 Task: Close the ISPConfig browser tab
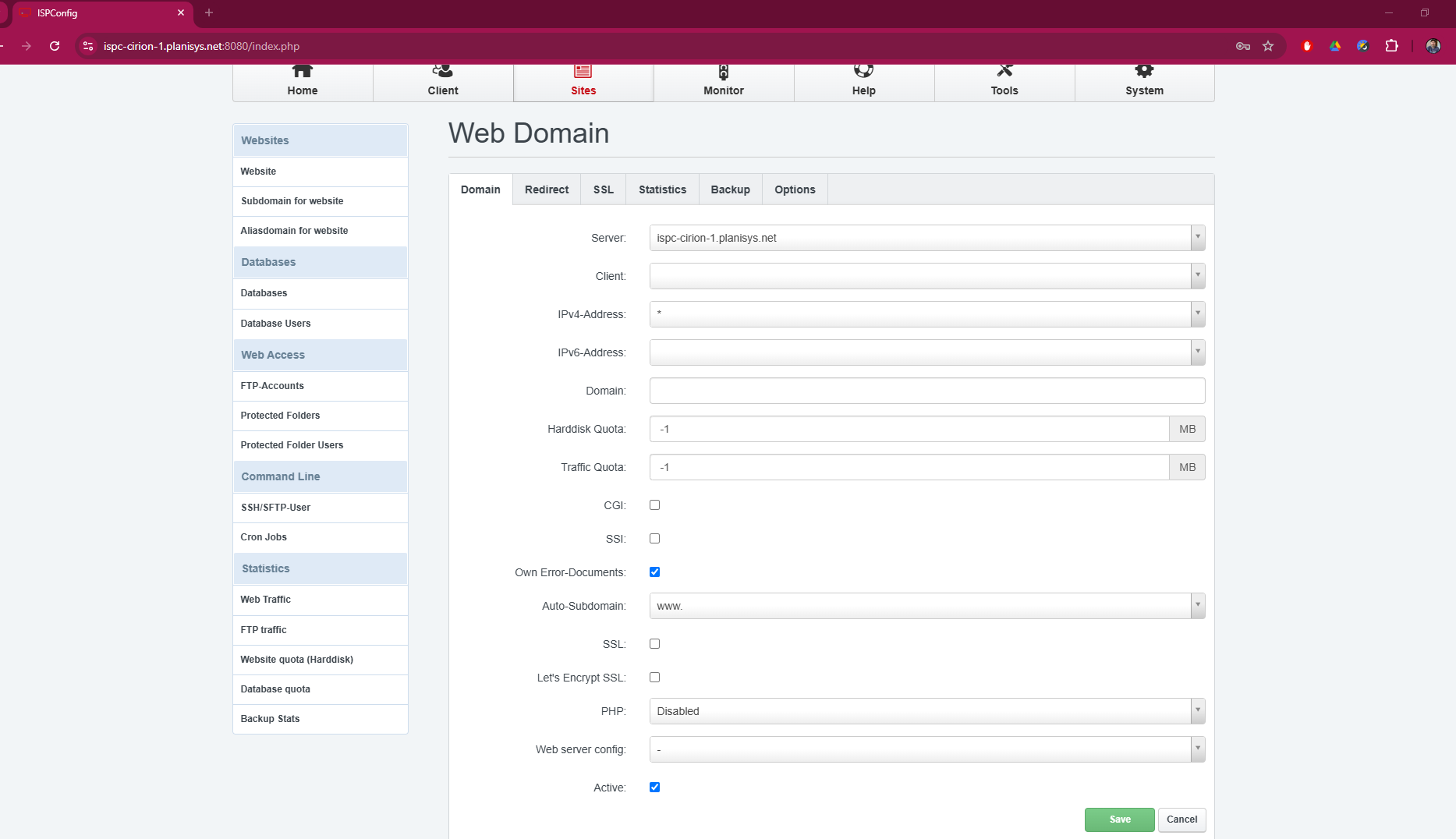(181, 12)
